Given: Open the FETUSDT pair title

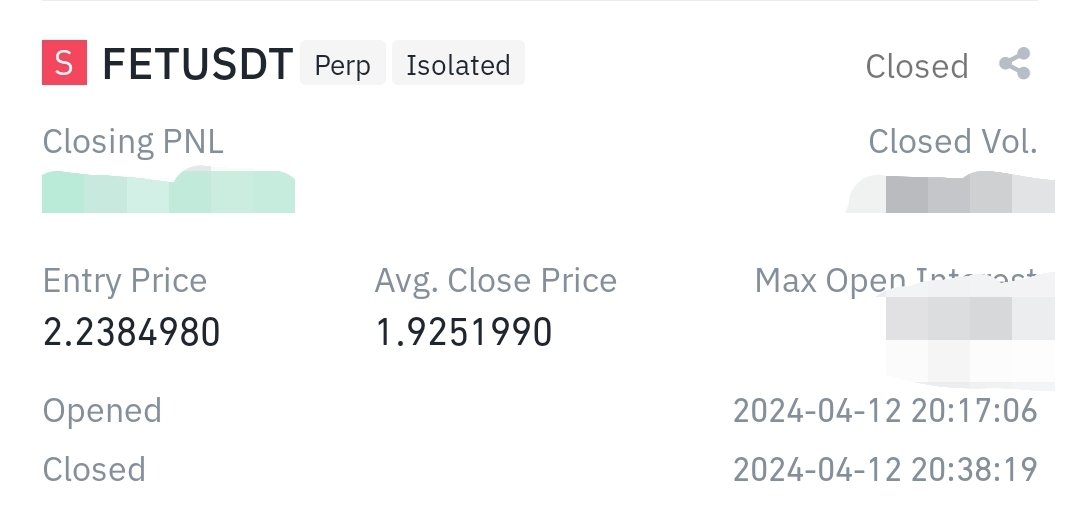Looking at the screenshot, I should (198, 64).
